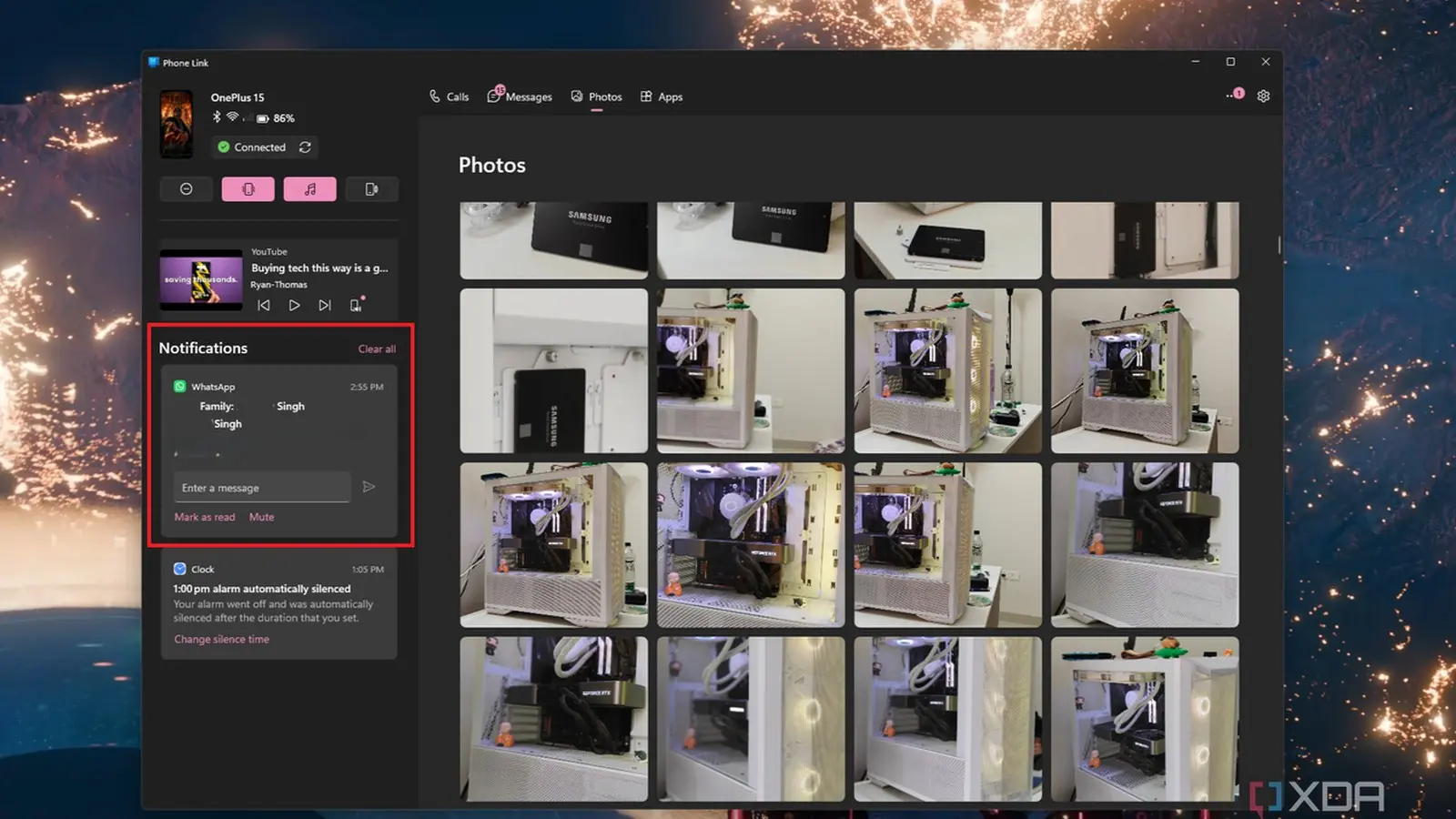Click the WhatsApp reply message field

pyautogui.click(x=262, y=488)
